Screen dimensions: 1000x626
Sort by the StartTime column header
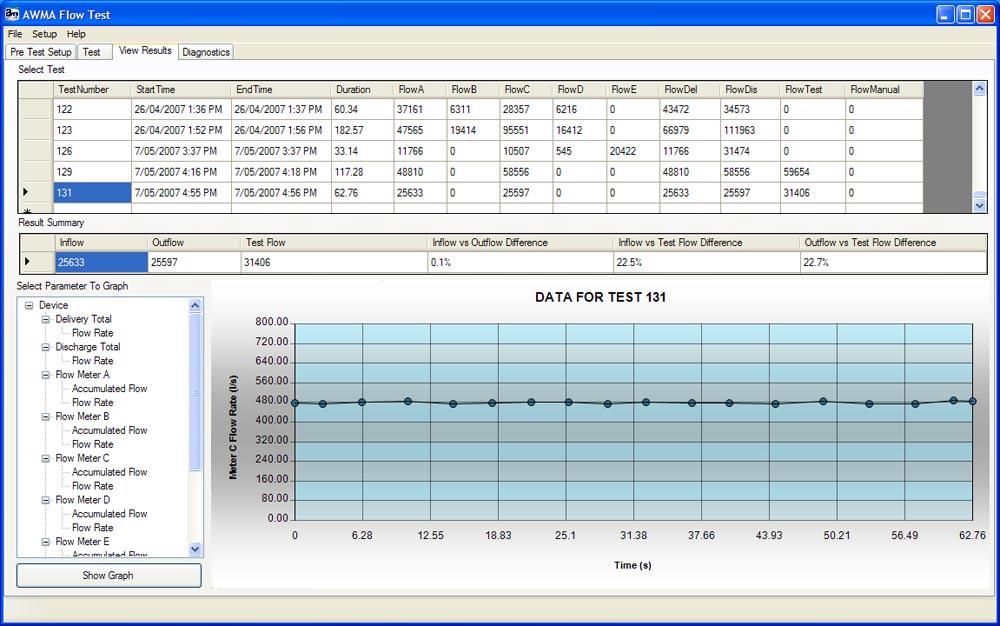click(x=182, y=90)
